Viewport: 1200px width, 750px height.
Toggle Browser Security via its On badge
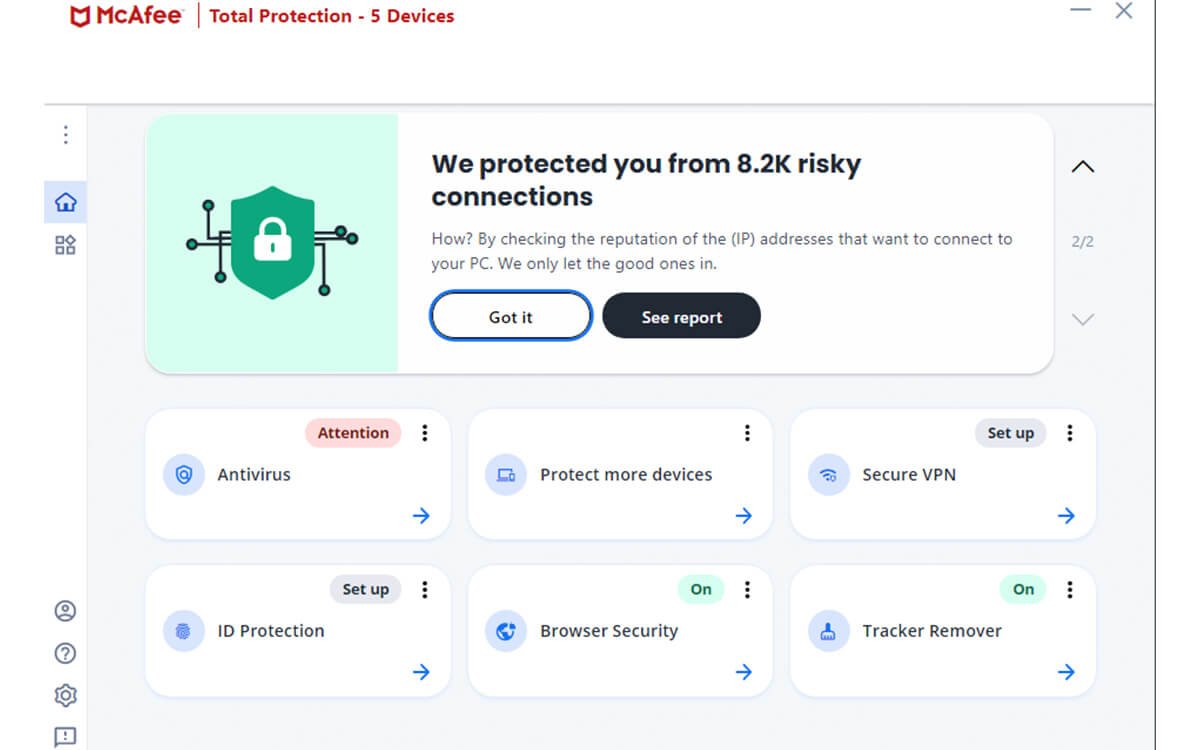(700, 590)
